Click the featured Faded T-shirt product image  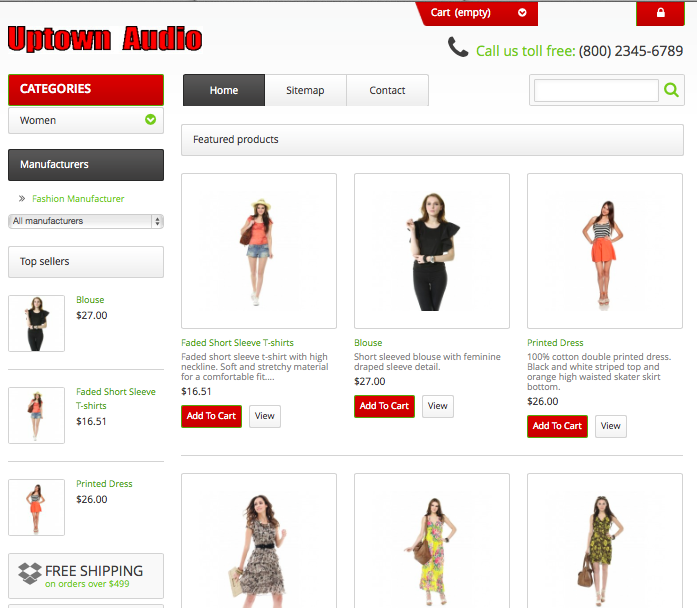tap(259, 251)
